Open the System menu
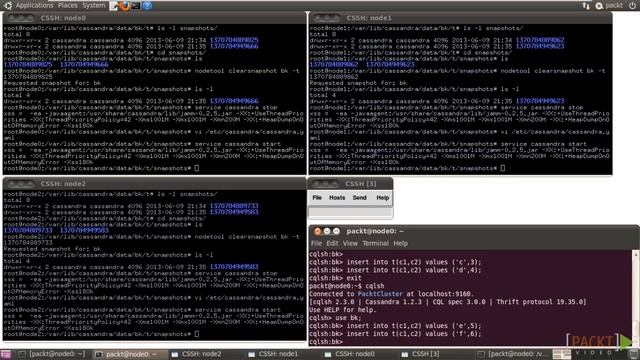The image size is (640, 360). pyautogui.click(x=94, y=5)
